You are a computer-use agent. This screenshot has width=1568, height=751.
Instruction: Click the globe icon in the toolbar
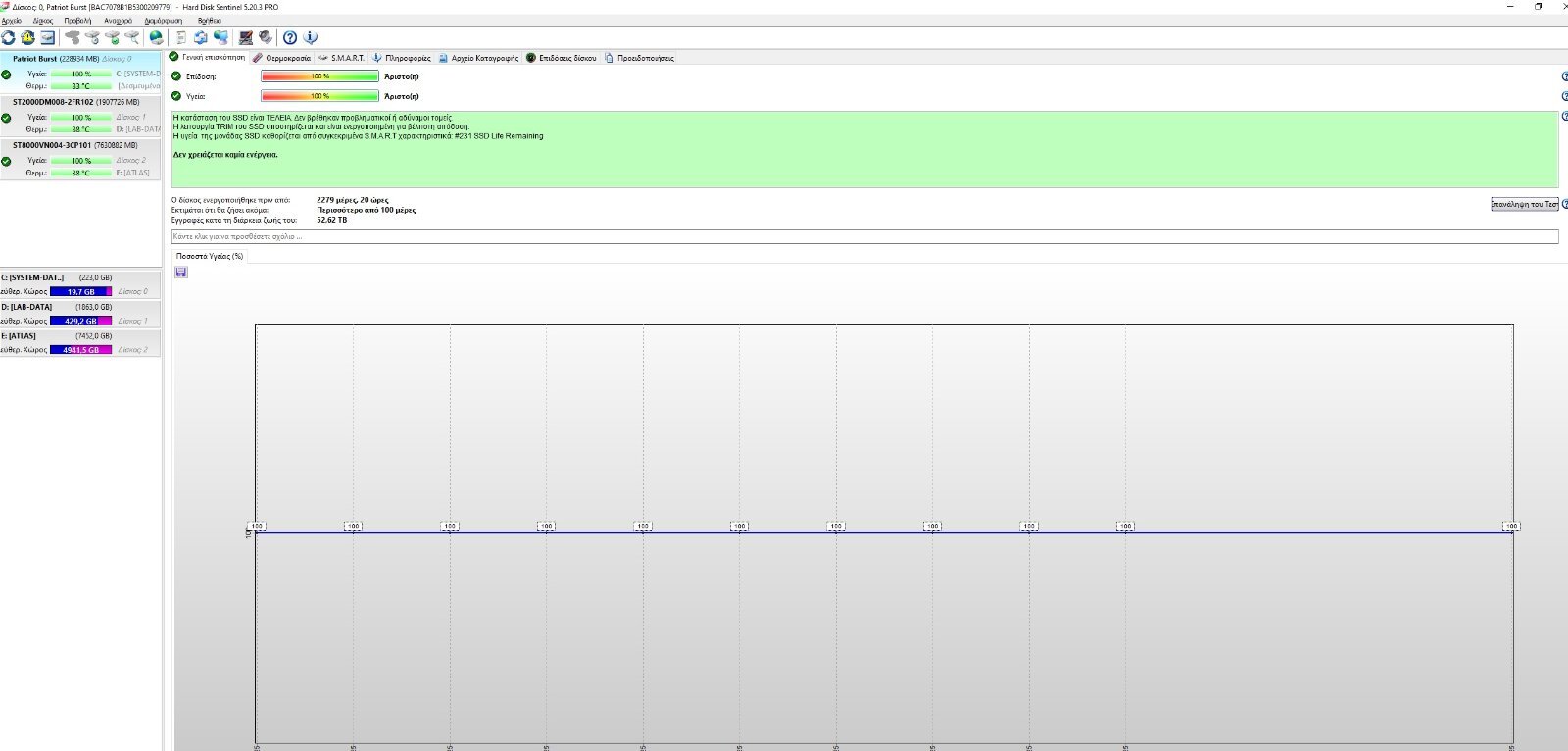(156, 37)
